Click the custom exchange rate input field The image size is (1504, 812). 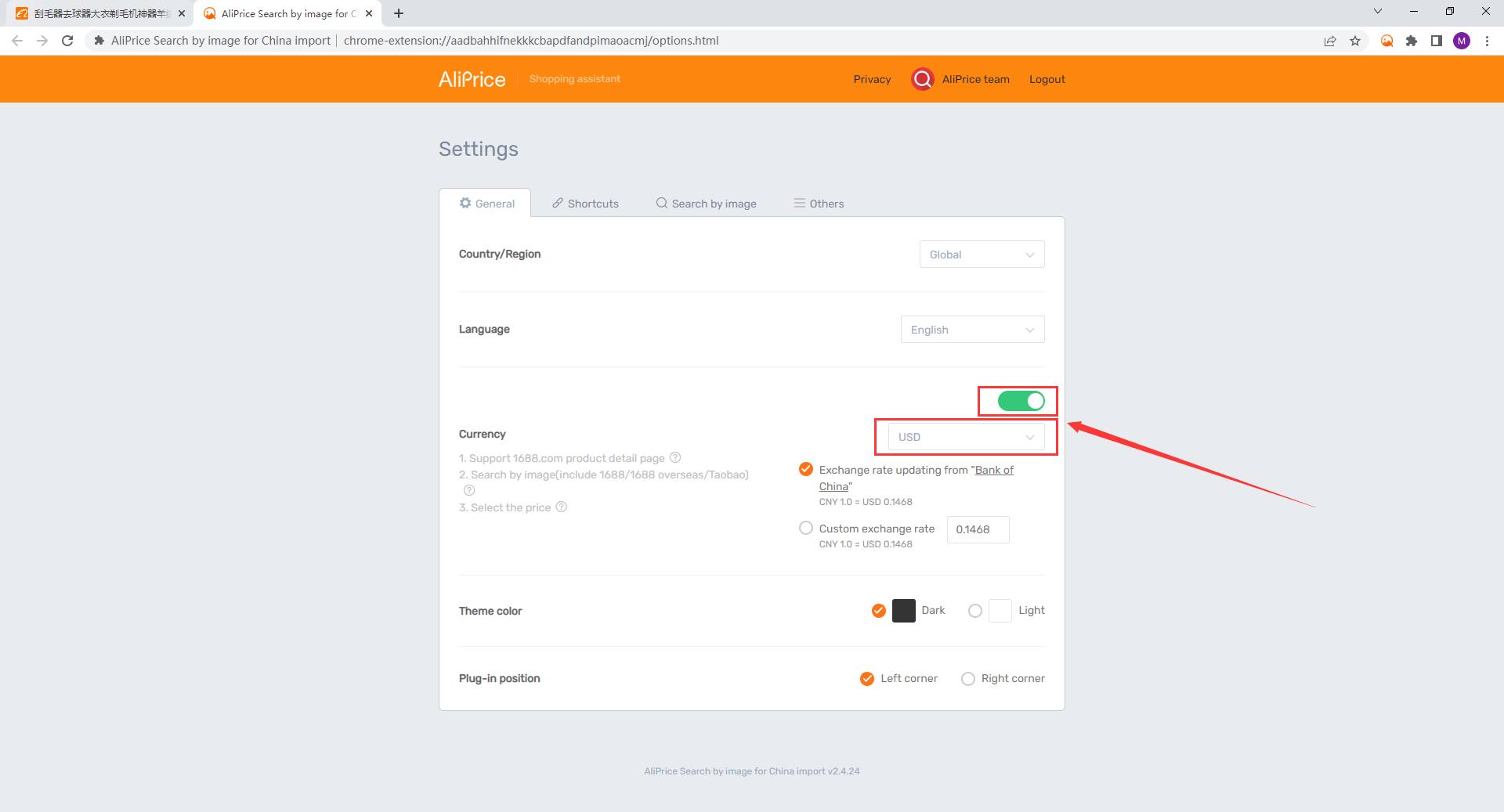click(x=978, y=529)
